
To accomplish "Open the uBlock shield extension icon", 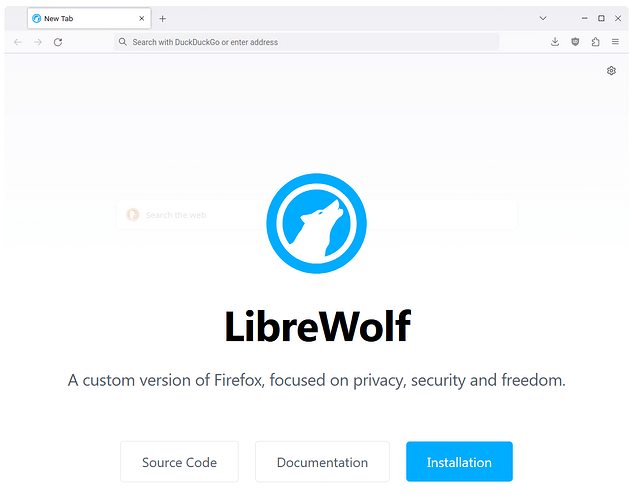I will (x=575, y=41).
